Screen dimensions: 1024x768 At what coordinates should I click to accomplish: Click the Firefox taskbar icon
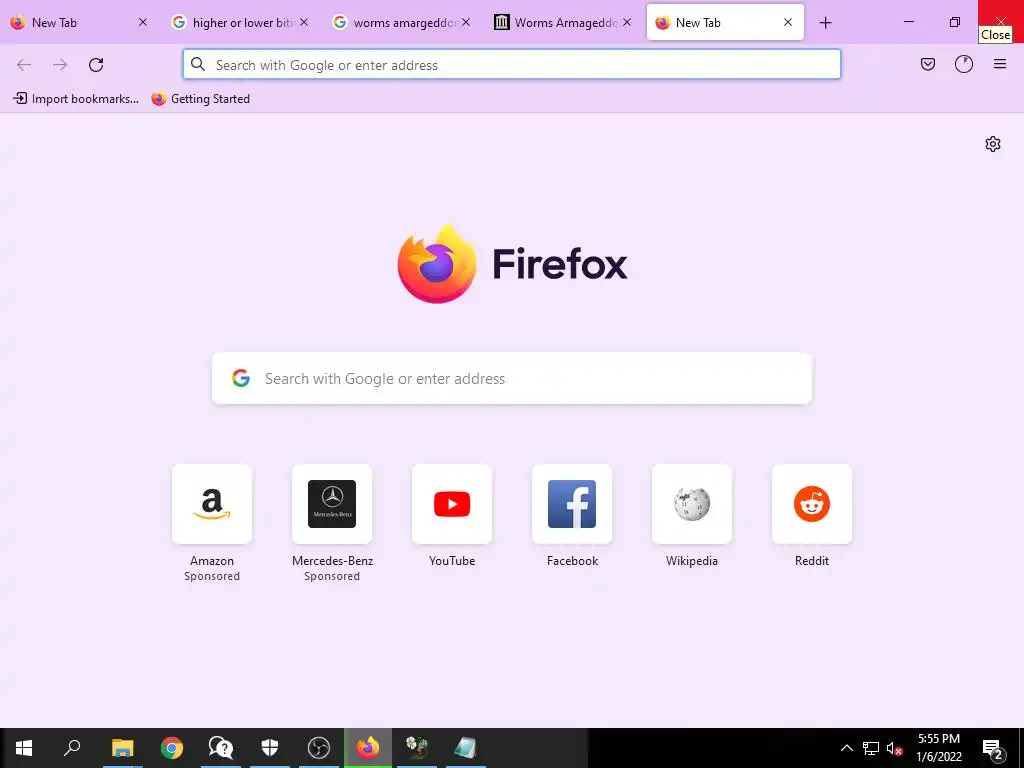pos(368,748)
